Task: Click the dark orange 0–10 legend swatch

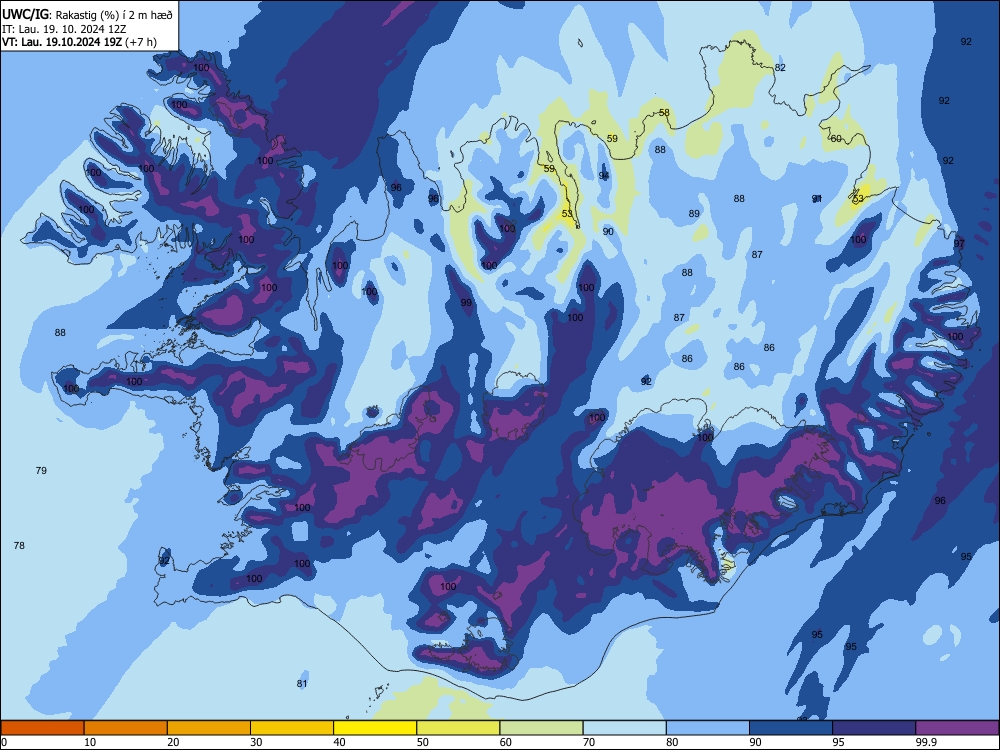Action: point(42,728)
